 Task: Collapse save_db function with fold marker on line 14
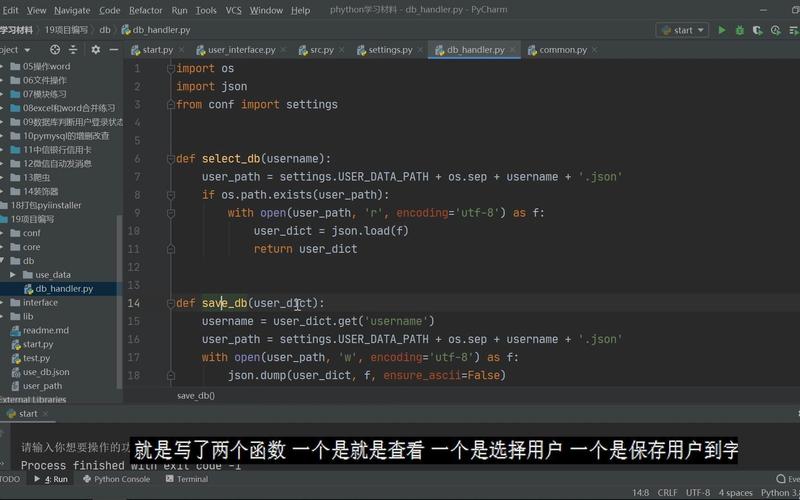pyautogui.click(x=171, y=304)
